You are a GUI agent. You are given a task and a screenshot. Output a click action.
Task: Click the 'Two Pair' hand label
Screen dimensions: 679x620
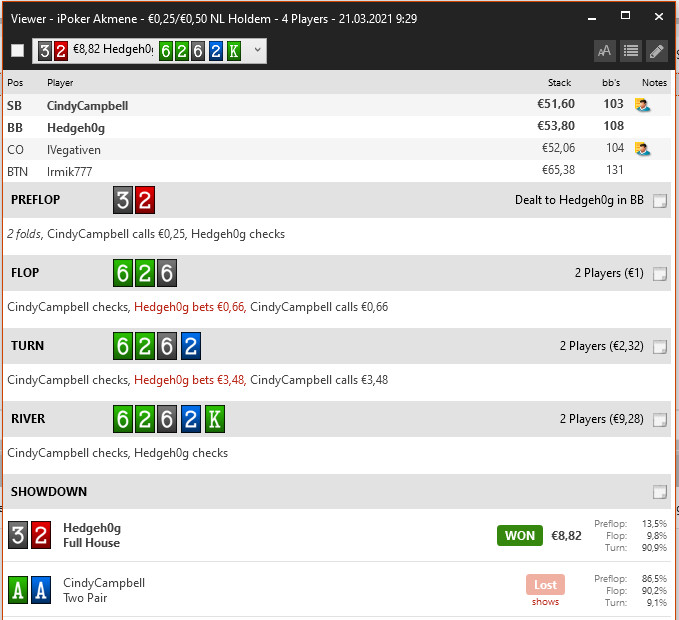85,598
